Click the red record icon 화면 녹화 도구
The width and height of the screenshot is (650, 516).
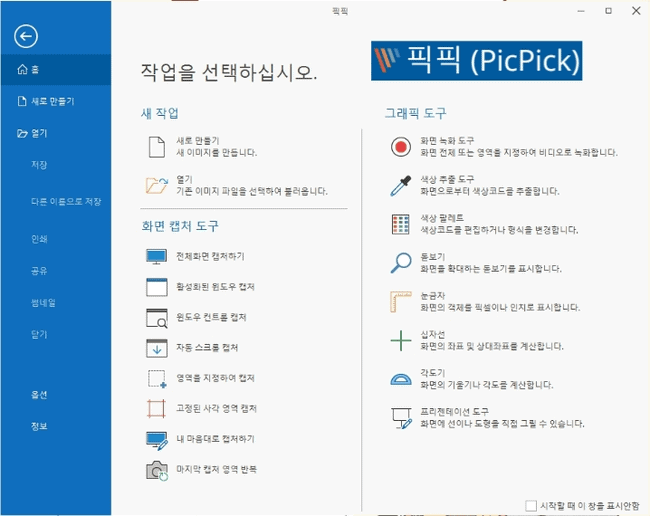tap(401, 147)
